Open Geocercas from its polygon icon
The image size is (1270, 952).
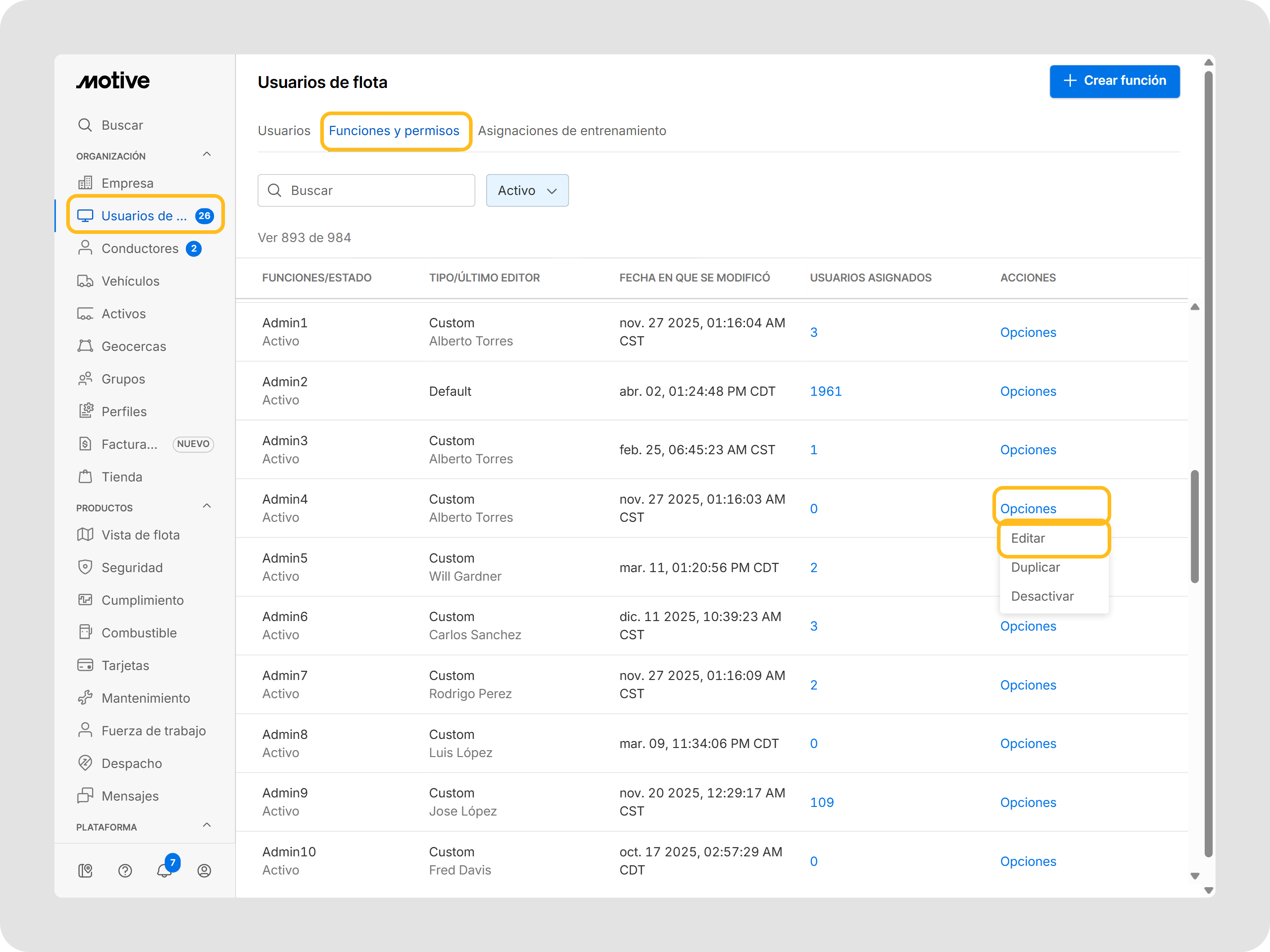pos(85,346)
